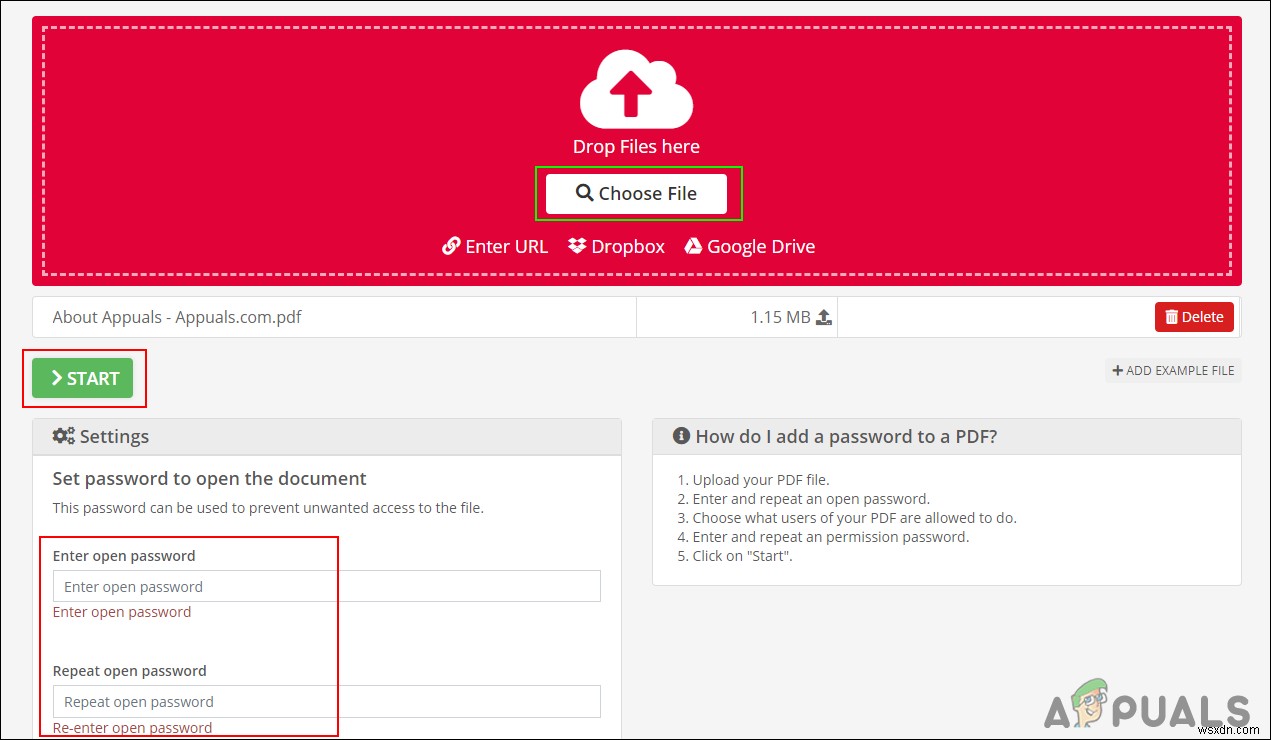The width and height of the screenshot is (1271, 740).
Task: Select file name About Appuals - Appuals.com.pdf
Action: click(177, 317)
